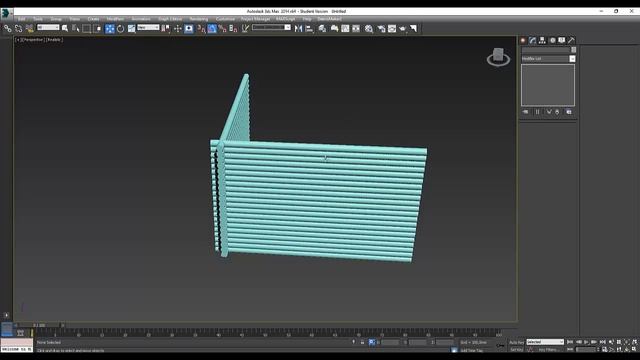Toggle Angle Snap in main toolbar
Image resolution: width=640 pixels, height=360 pixels.
tap(212, 29)
